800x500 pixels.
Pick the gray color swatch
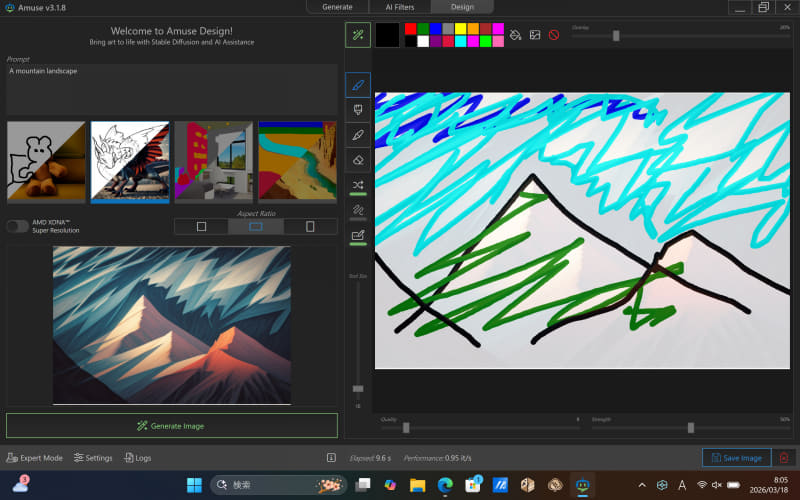448,29
